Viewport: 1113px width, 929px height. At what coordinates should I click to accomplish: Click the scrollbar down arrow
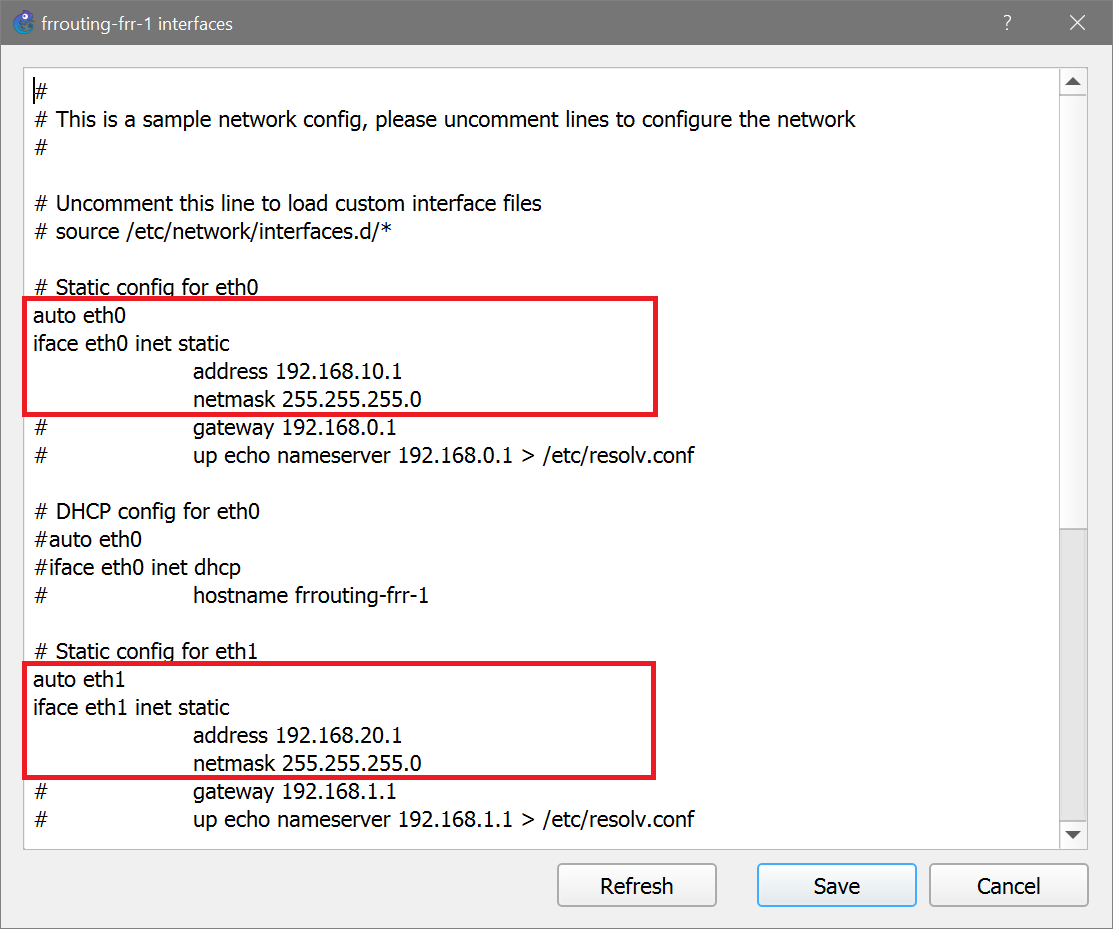pyautogui.click(x=1073, y=834)
